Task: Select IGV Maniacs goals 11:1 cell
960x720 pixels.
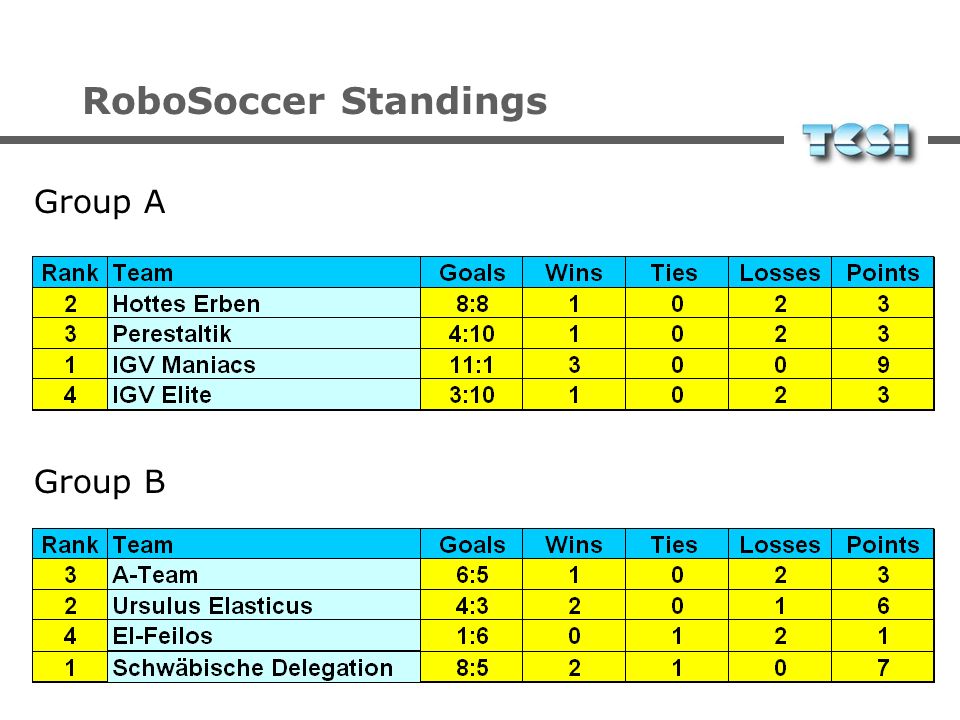Action: pos(471,364)
